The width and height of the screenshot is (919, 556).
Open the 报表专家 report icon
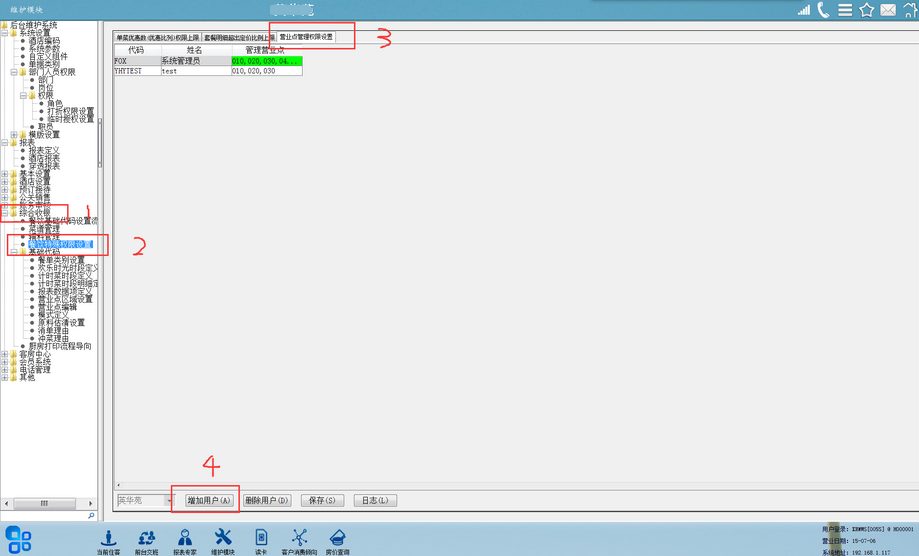pos(184,538)
